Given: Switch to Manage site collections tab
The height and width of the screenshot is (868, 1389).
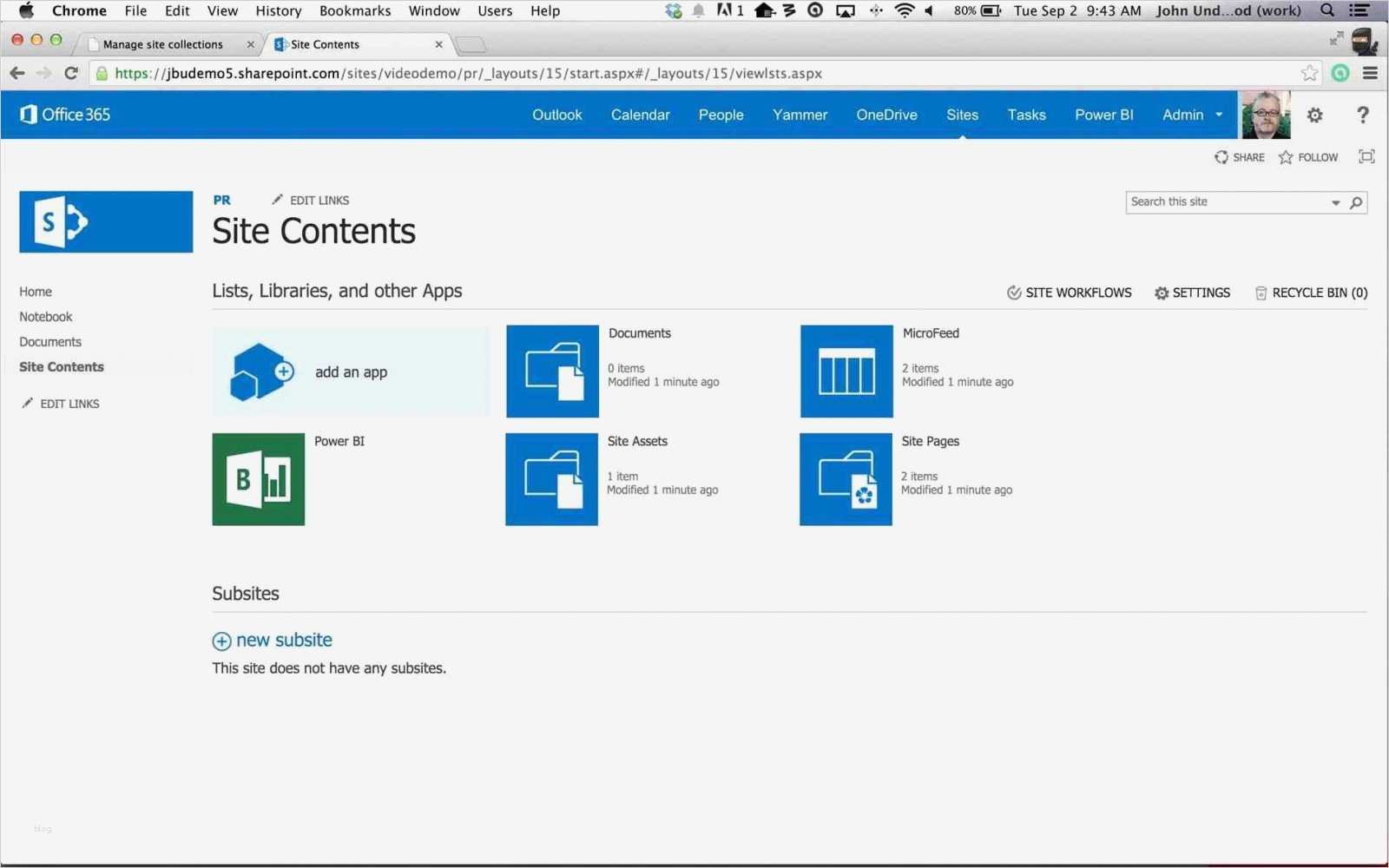Looking at the screenshot, I should click(163, 44).
